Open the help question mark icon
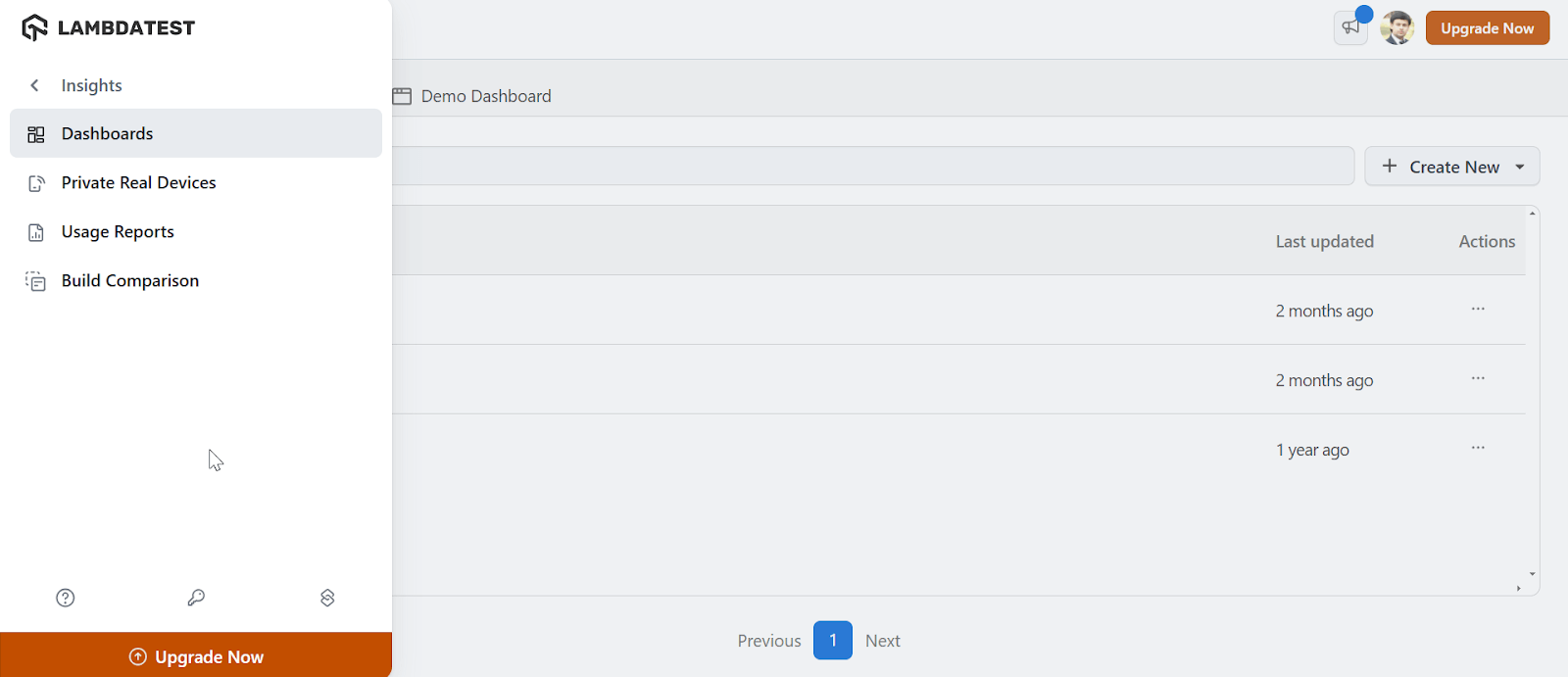The height and width of the screenshot is (677, 1568). click(66, 598)
